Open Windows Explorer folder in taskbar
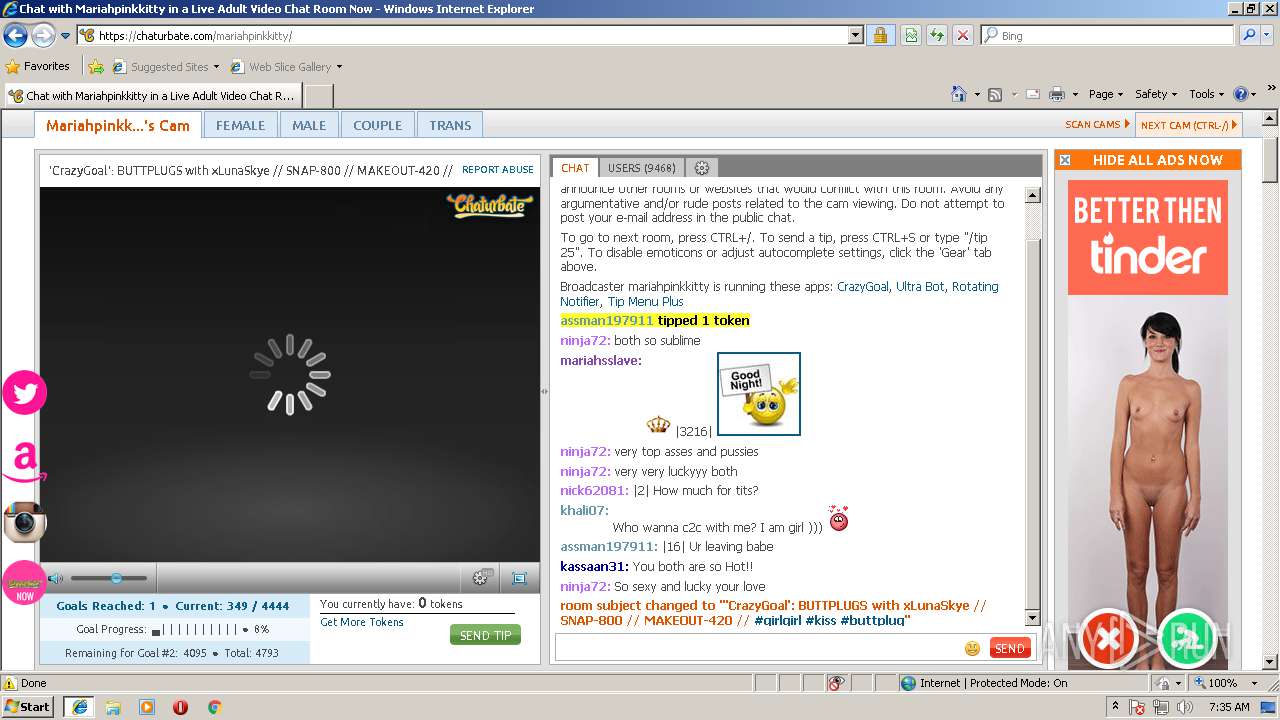1280x720 pixels. click(113, 707)
